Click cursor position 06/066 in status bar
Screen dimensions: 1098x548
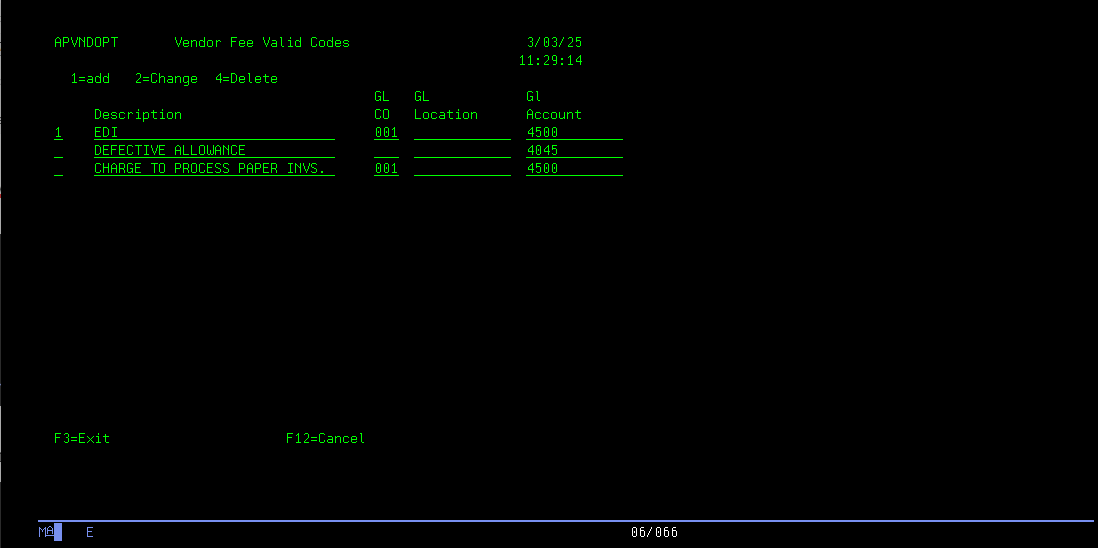tap(654, 532)
